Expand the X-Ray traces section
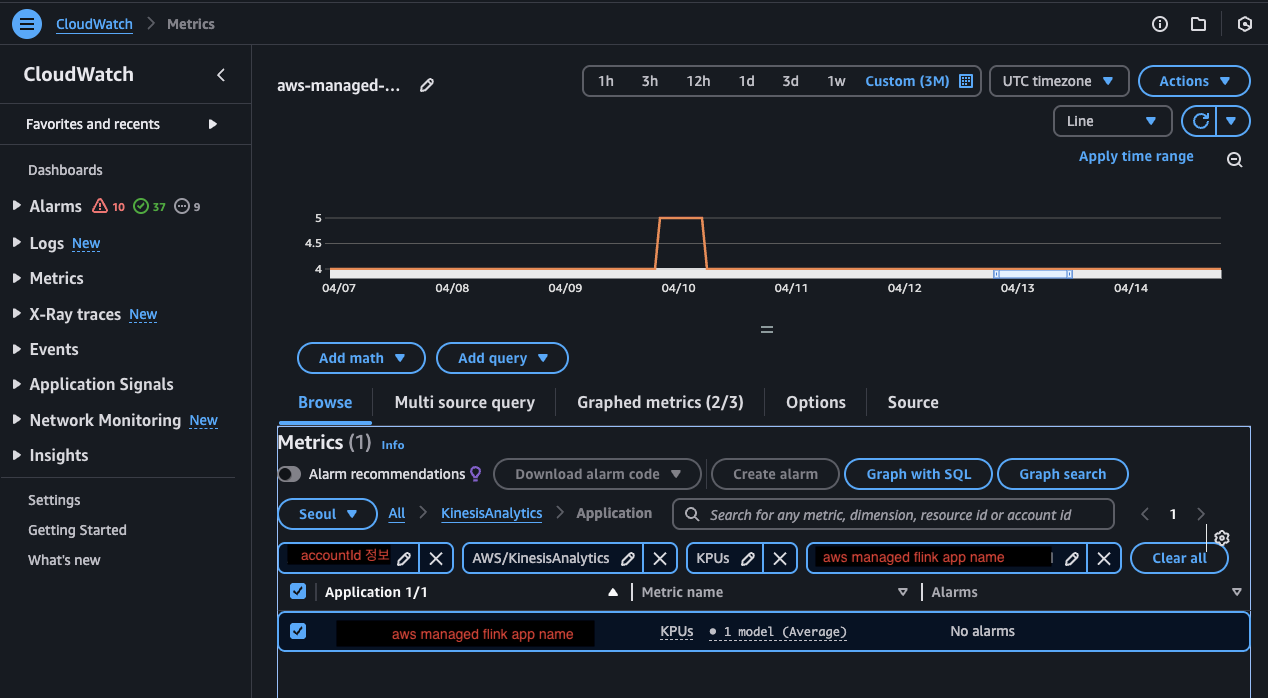This screenshot has width=1268, height=698. click(16, 314)
